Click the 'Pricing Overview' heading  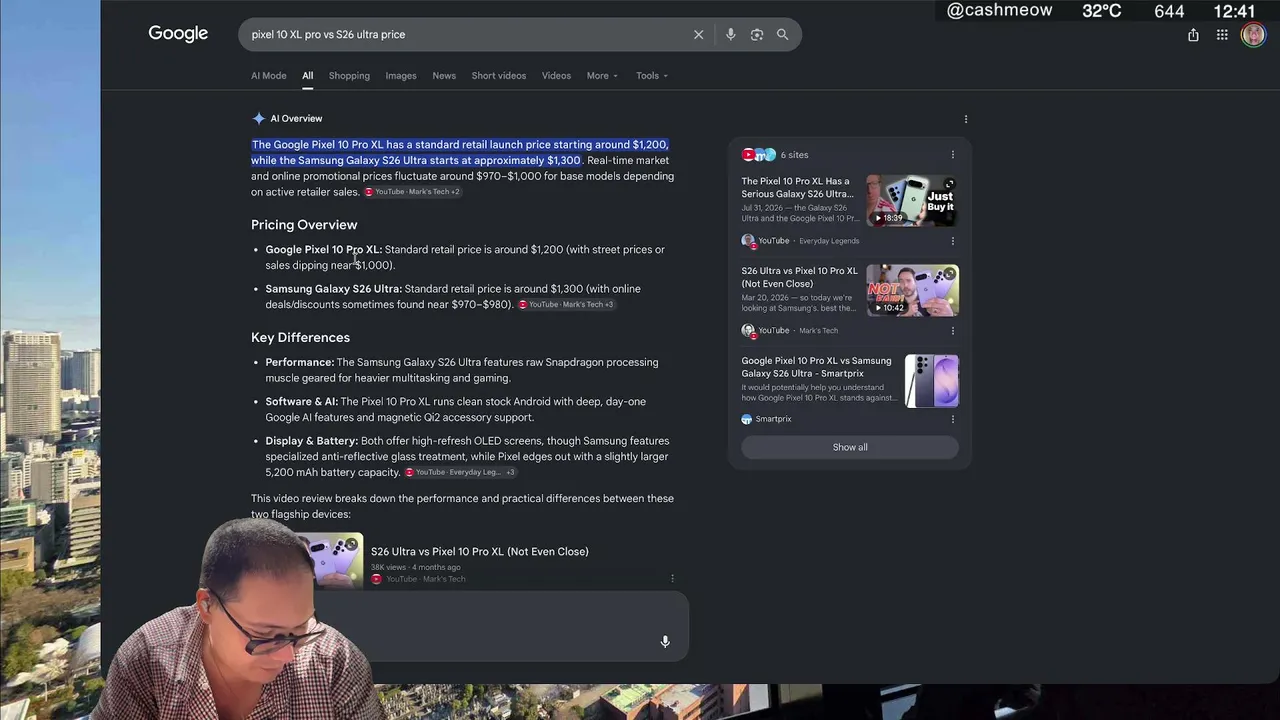pyautogui.click(x=304, y=225)
